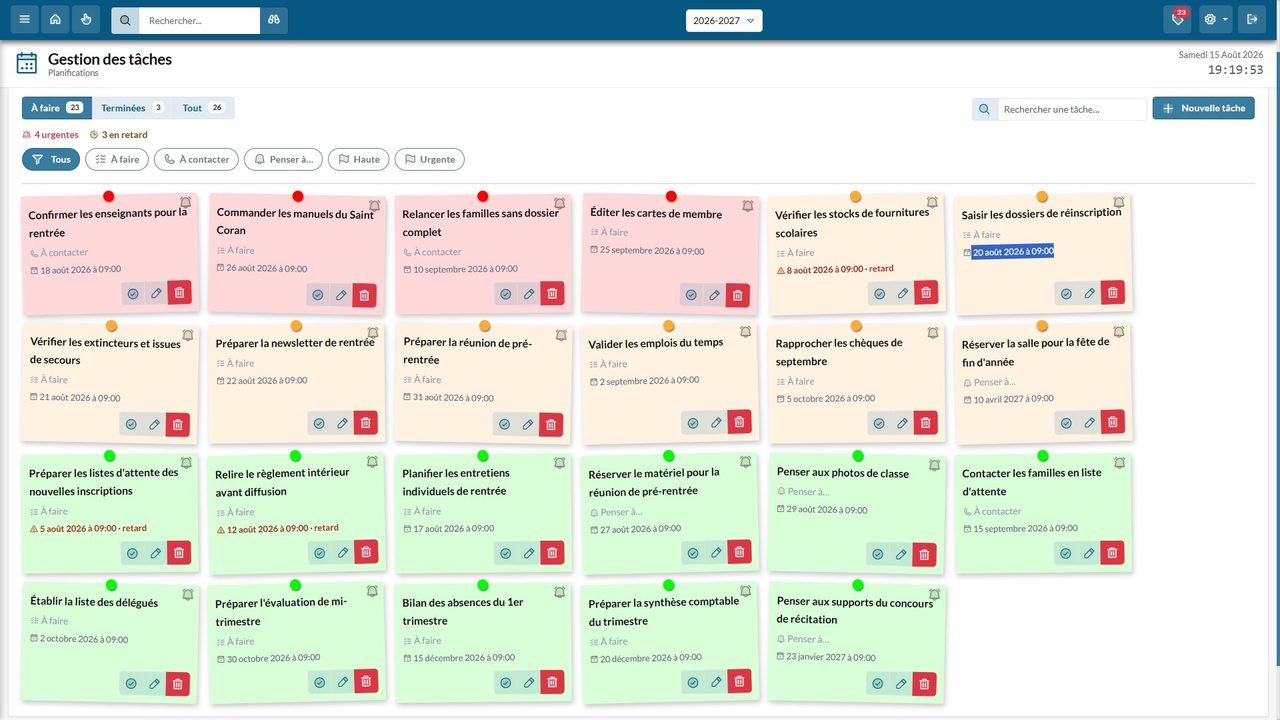Click the highlighted date '20 août 2026 à 09:00'
This screenshot has height=720, width=1280.
(x=1013, y=252)
